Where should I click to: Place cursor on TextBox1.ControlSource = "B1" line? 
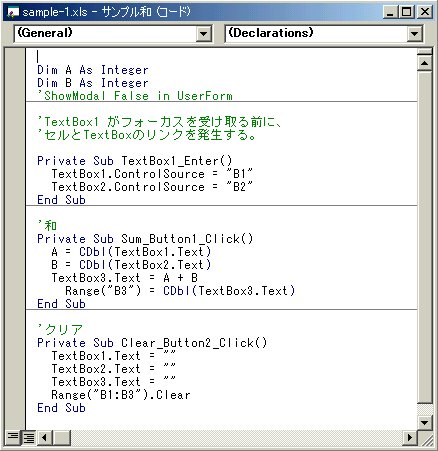point(152,174)
